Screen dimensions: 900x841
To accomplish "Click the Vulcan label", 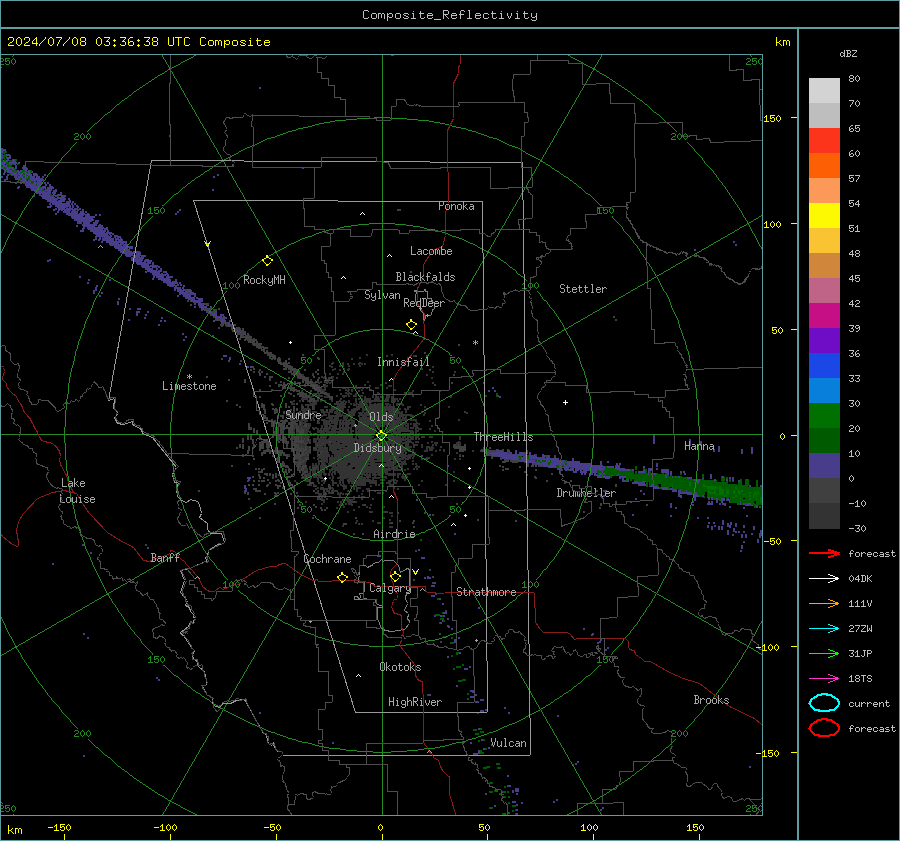I will 508,743.
